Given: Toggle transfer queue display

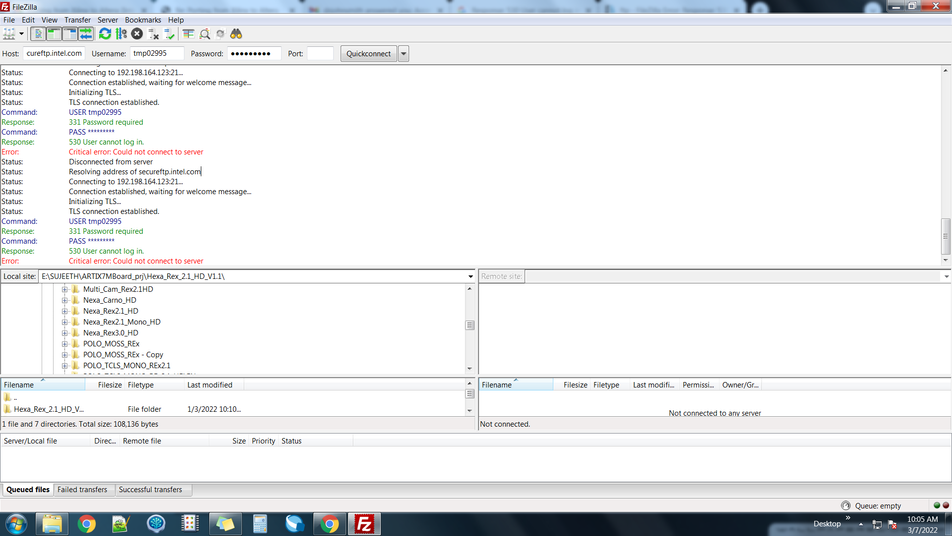Looking at the screenshot, I should point(86,34).
